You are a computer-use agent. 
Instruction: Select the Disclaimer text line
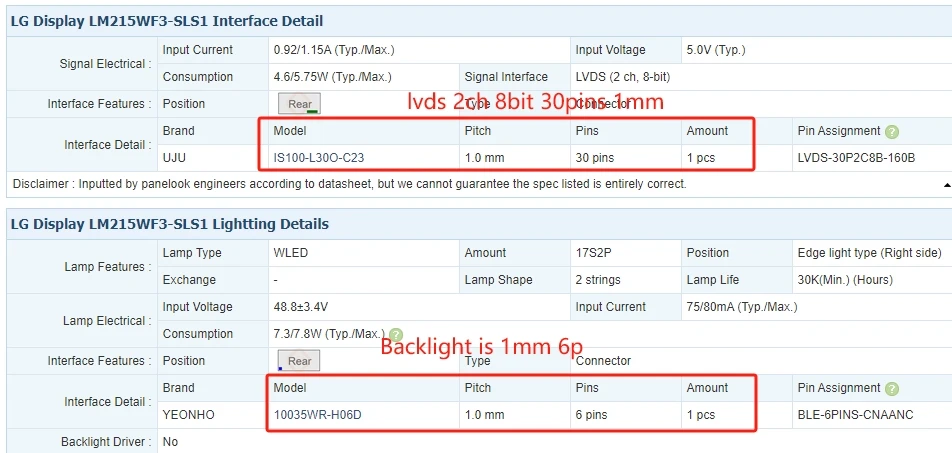(350, 184)
